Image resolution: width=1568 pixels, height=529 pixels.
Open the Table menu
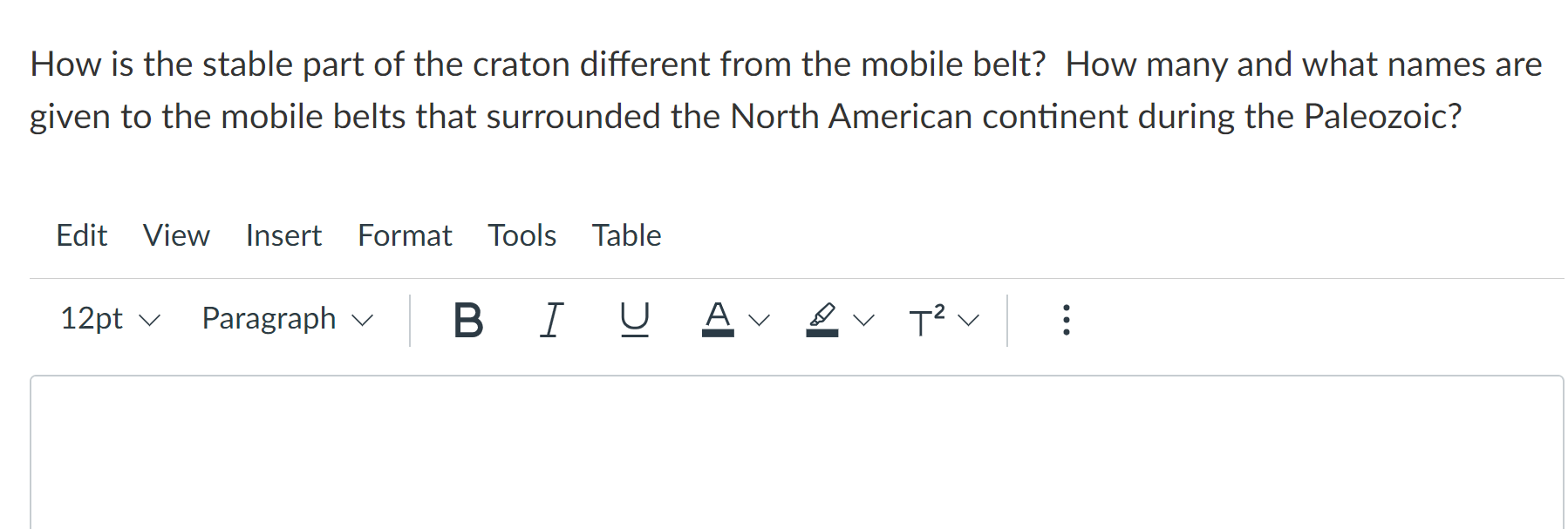coord(626,235)
